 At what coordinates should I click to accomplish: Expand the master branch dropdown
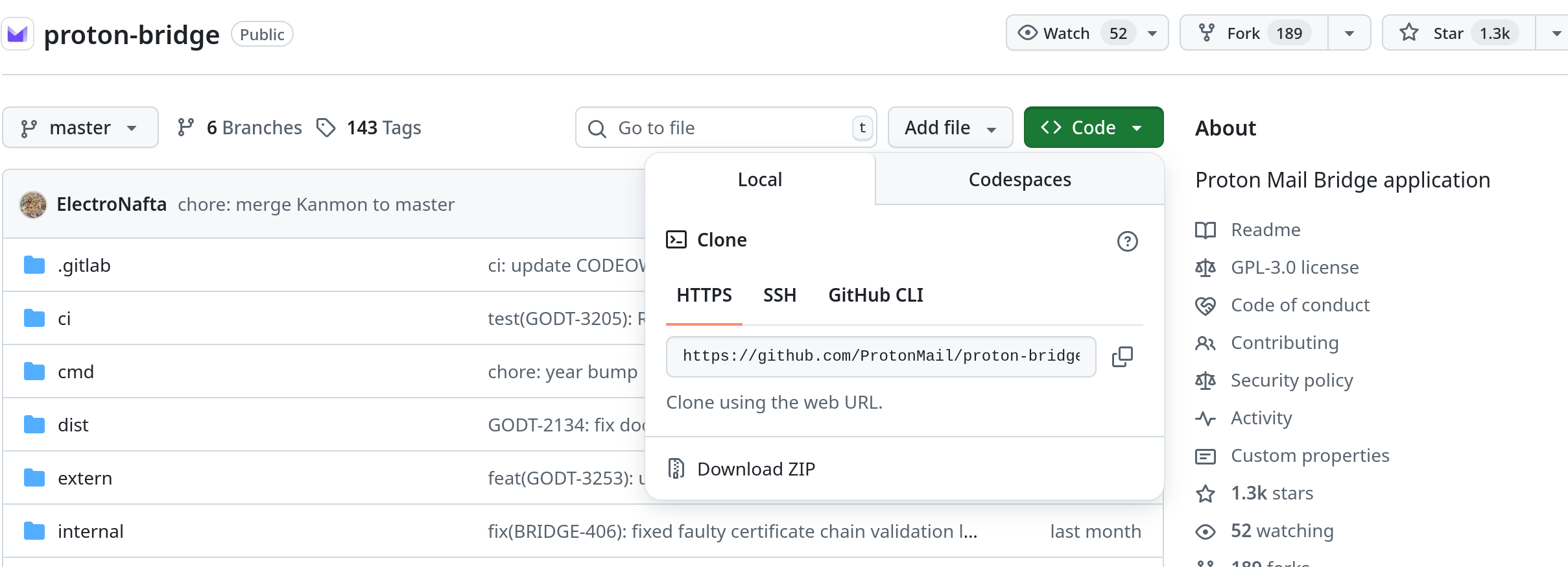[x=80, y=128]
